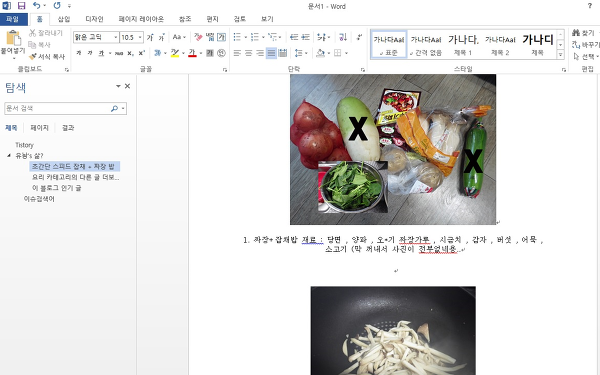600x375 pixels.
Task: Toggle Superscript formatting
Action: point(142,53)
